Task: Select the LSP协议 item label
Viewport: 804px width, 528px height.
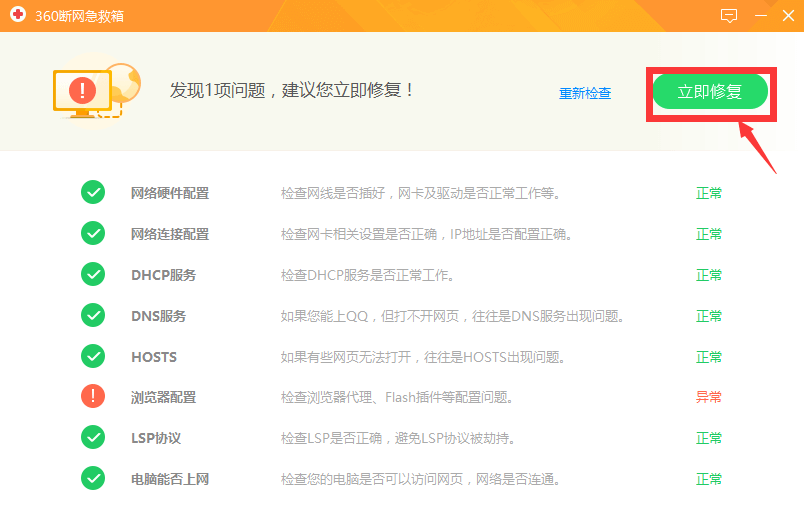Action: tap(156, 438)
